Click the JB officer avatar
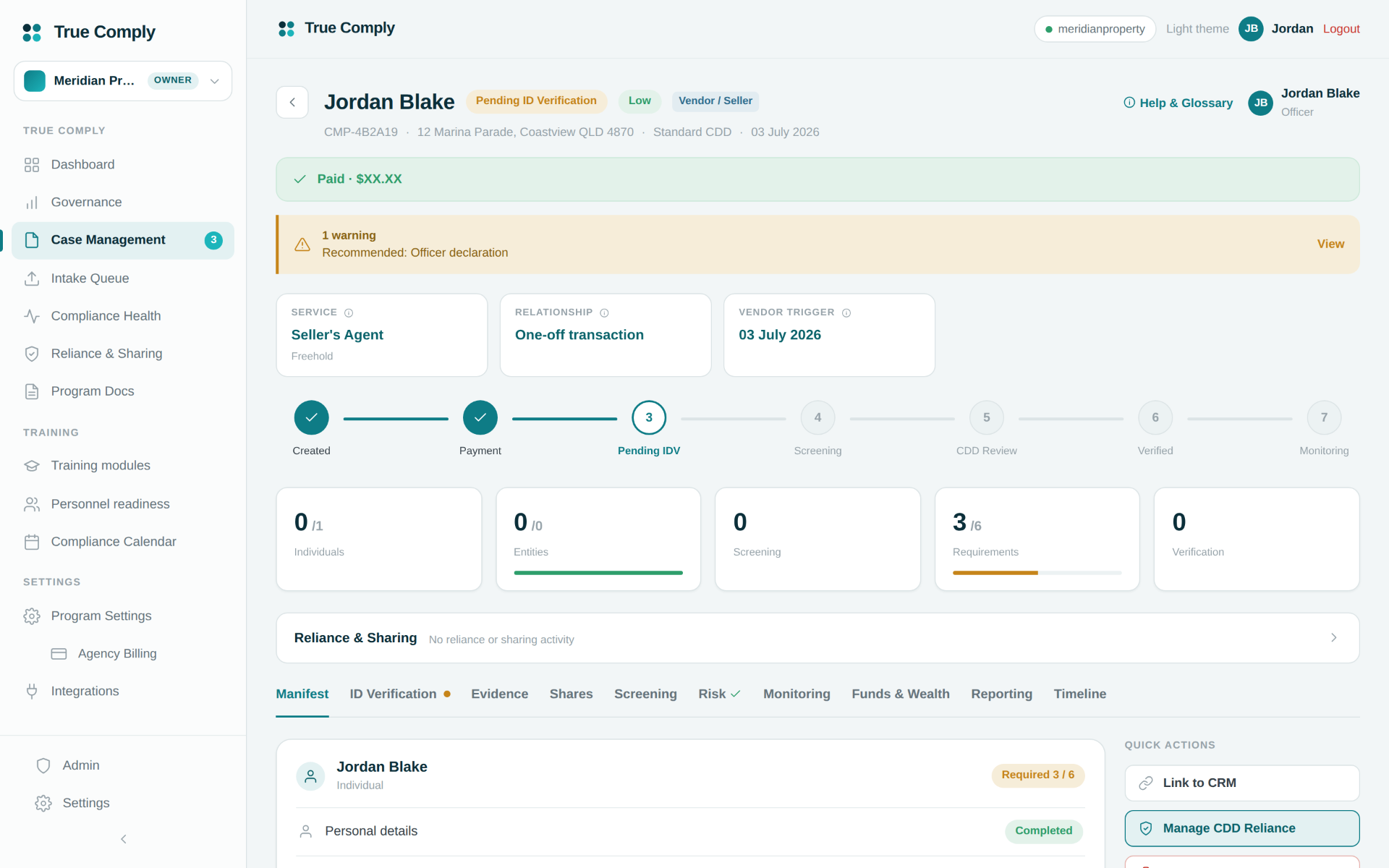This screenshot has height=868, width=1389. [1261, 103]
